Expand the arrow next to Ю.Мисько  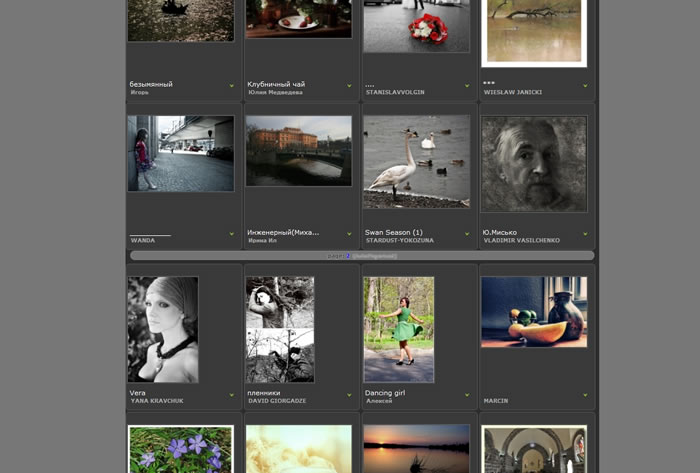pyautogui.click(x=585, y=234)
